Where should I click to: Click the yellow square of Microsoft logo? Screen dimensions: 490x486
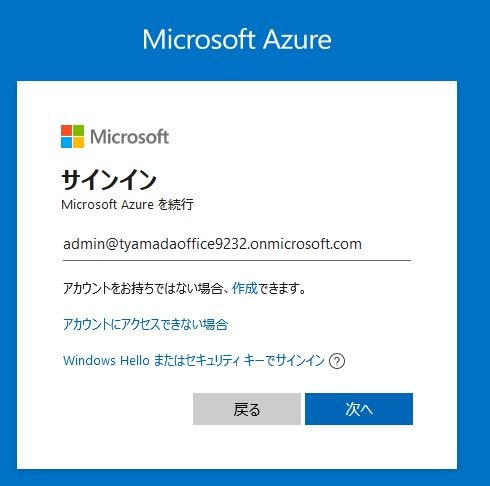coord(78,142)
